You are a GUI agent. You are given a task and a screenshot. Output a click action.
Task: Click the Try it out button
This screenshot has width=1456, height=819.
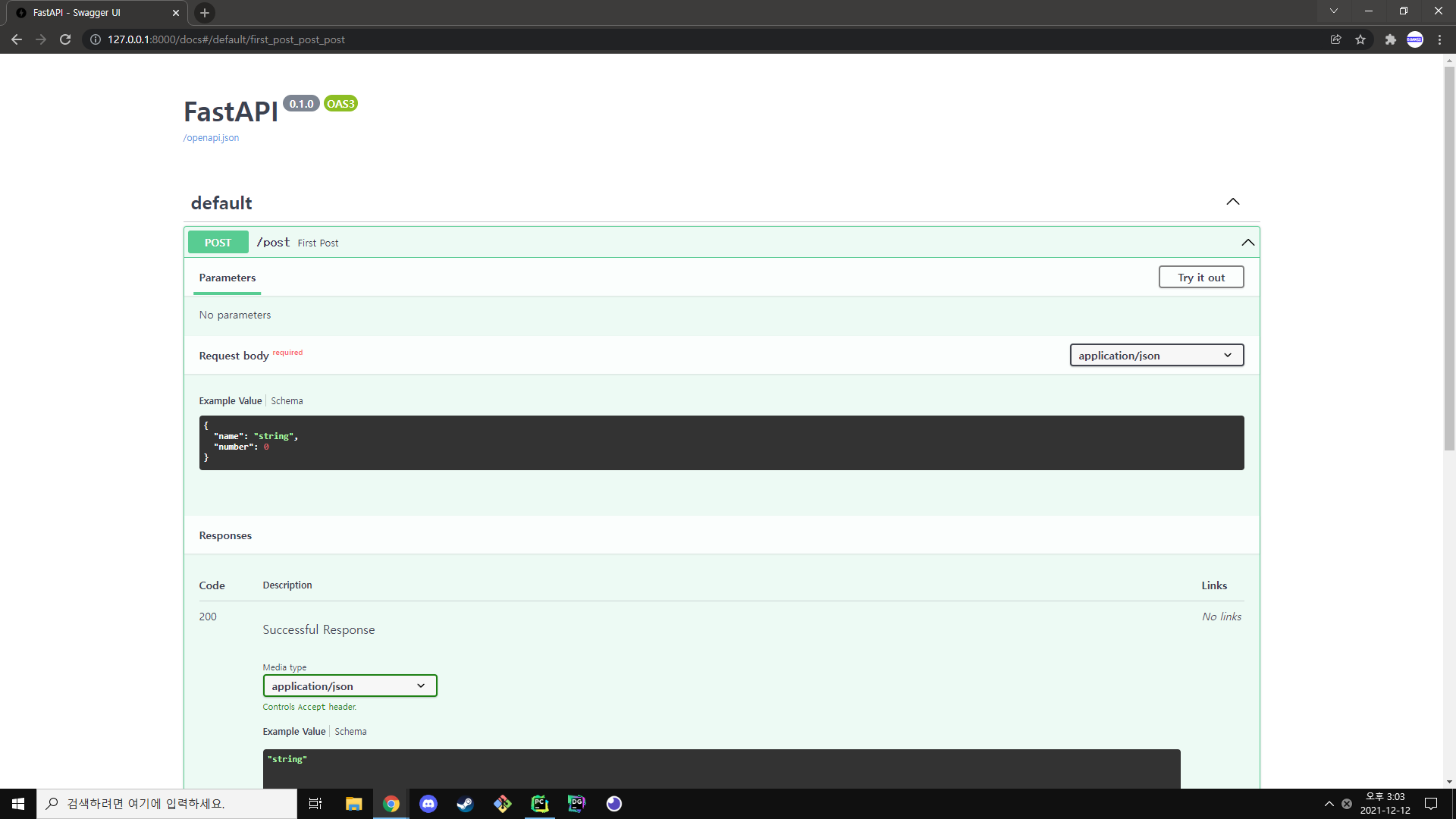(x=1200, y=278)
